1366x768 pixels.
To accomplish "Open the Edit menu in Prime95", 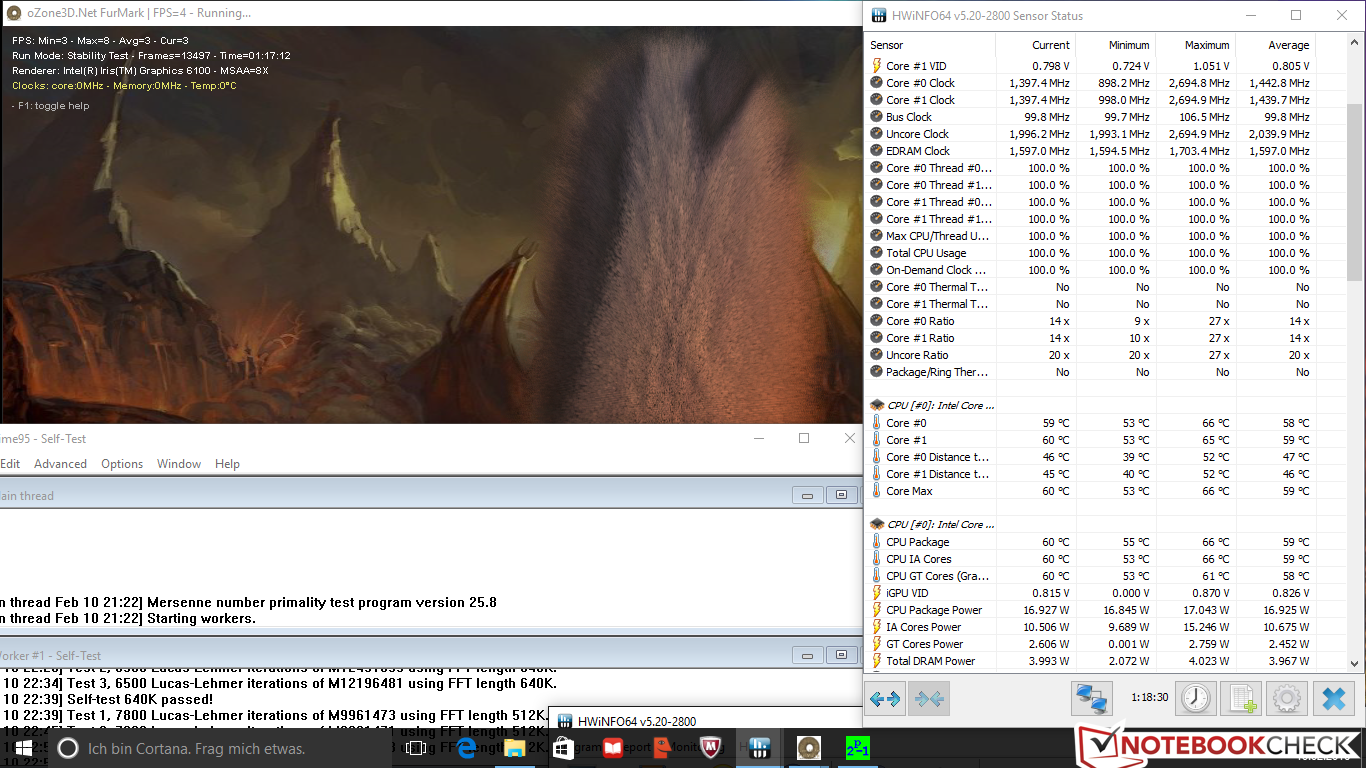I will click(10, 464).
